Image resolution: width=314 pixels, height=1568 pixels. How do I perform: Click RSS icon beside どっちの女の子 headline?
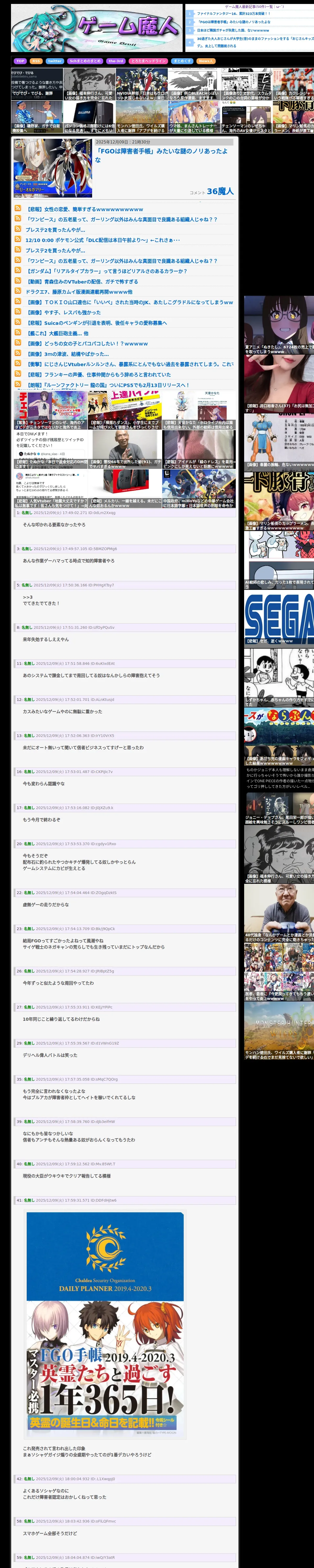tap(18, 343)
